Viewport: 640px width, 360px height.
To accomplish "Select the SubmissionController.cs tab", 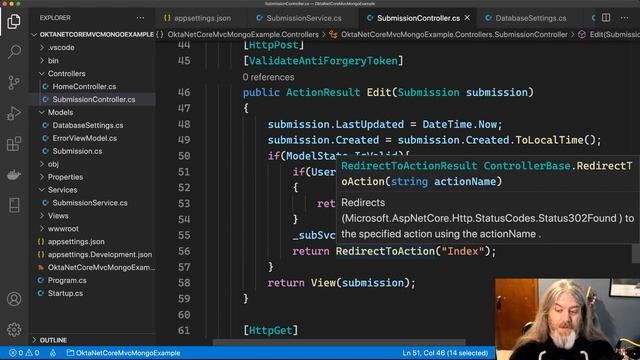I will (413, 18).
